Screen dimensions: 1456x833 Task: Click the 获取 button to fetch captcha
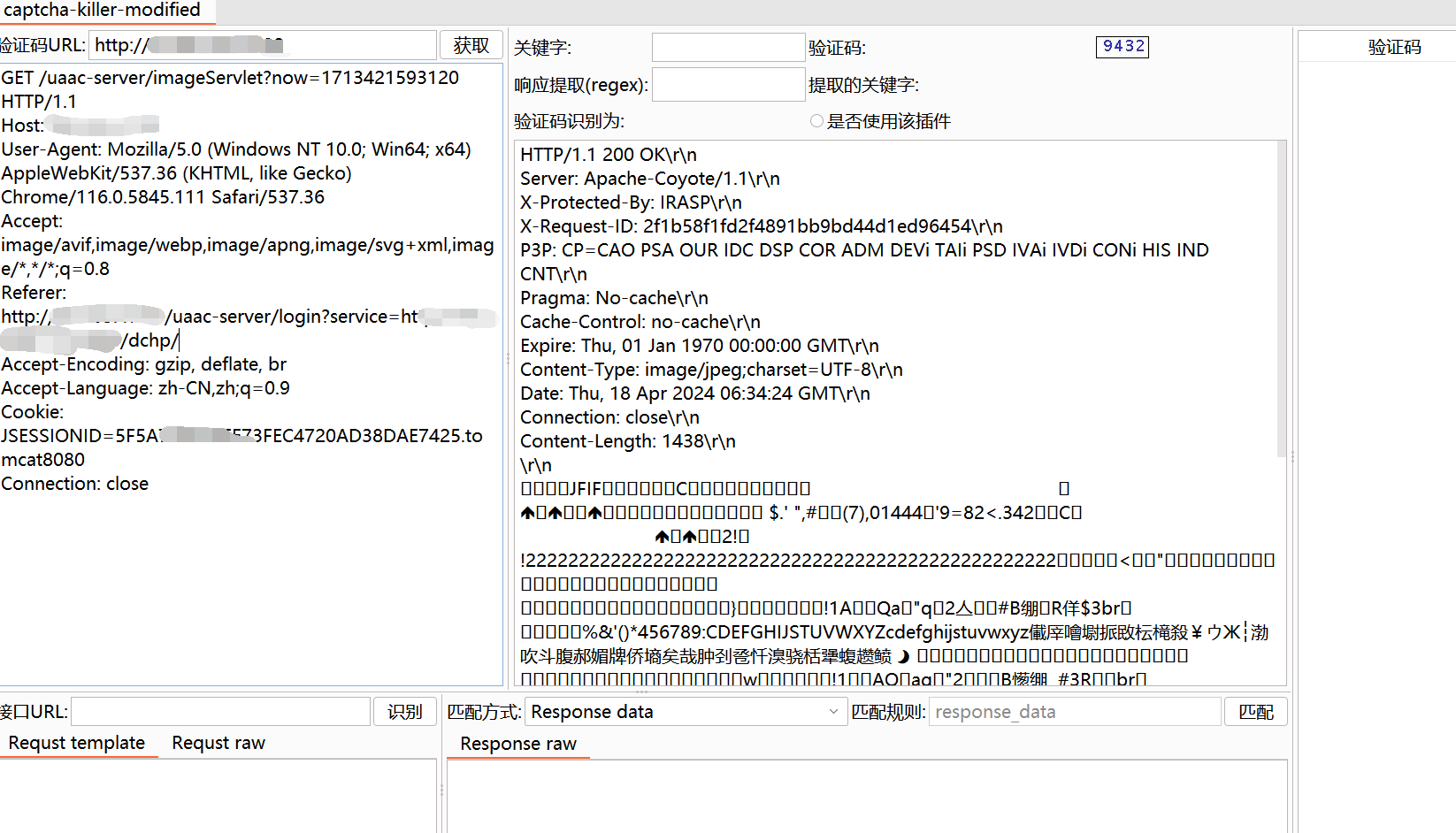(x=471, y=44)
